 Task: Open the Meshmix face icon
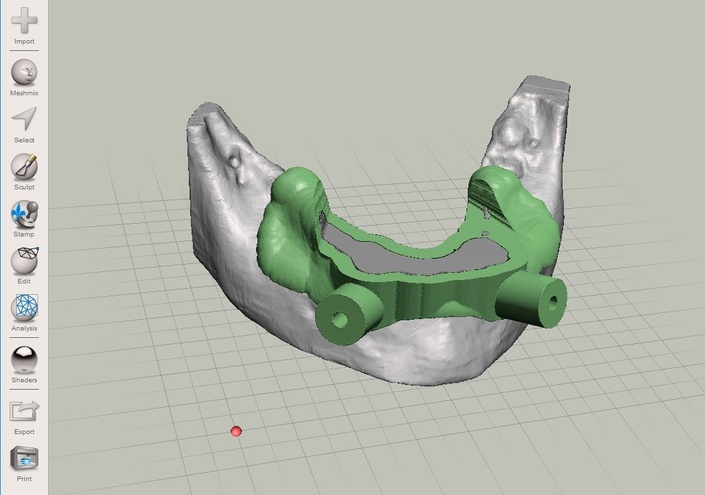click(24, 72)
